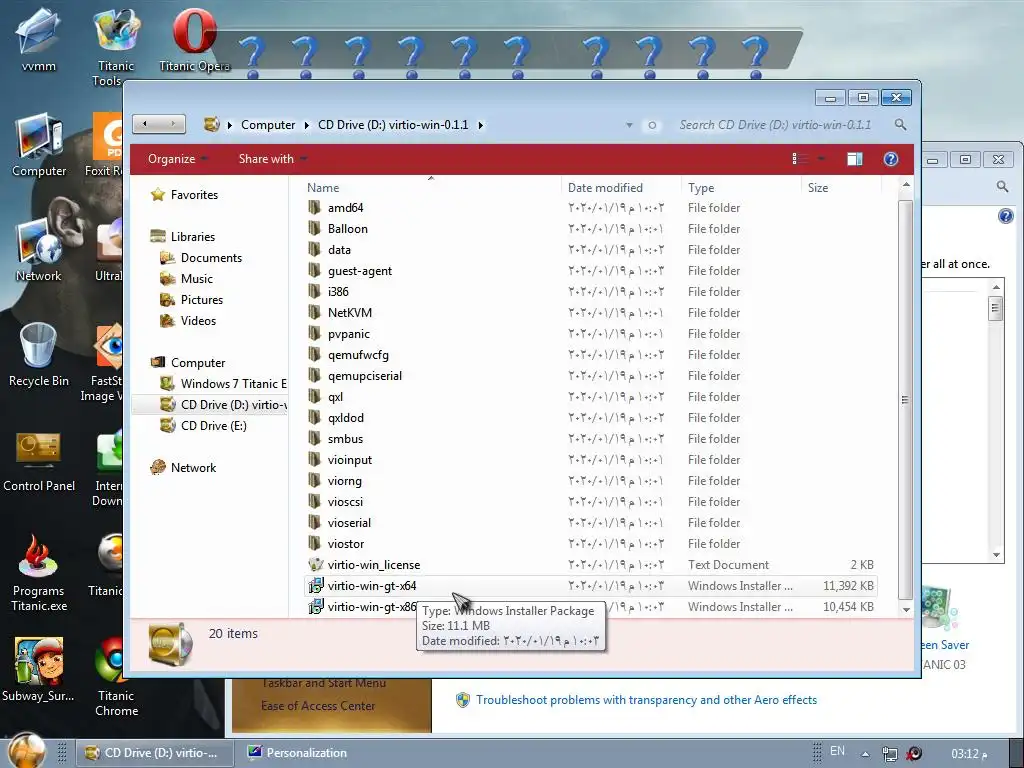Screen dimensions: 1024x768
Task: Open Videos library in sidebar
Action: 198,320
